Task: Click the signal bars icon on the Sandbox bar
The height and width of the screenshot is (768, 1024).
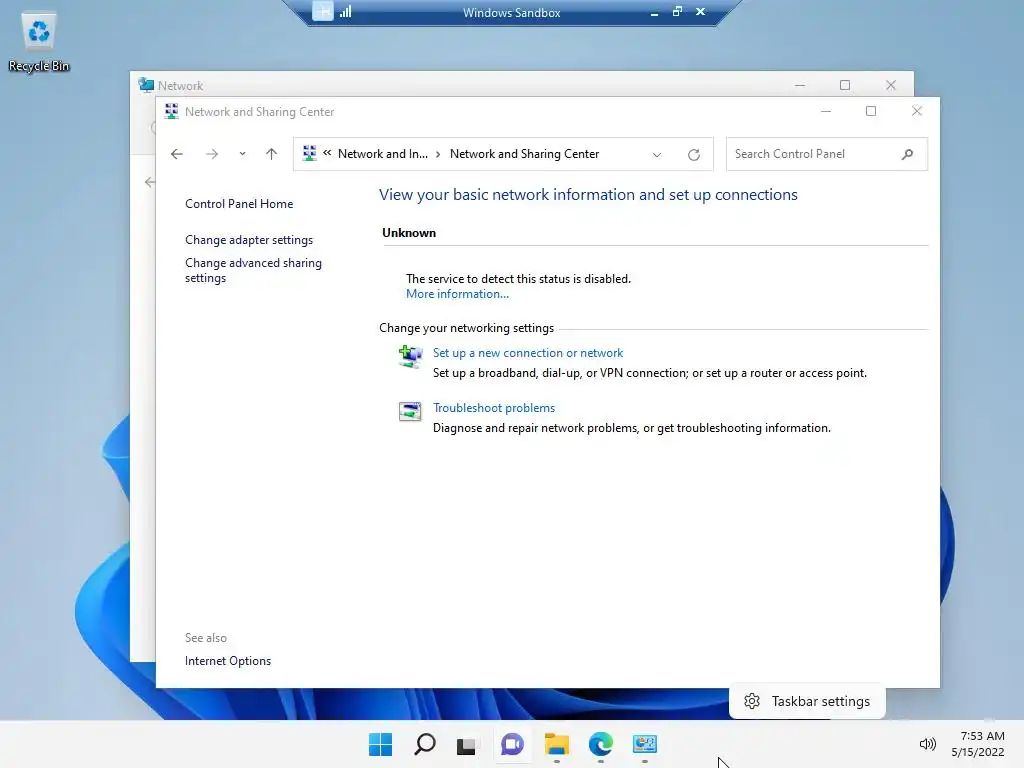Action: tap(345, 11)
